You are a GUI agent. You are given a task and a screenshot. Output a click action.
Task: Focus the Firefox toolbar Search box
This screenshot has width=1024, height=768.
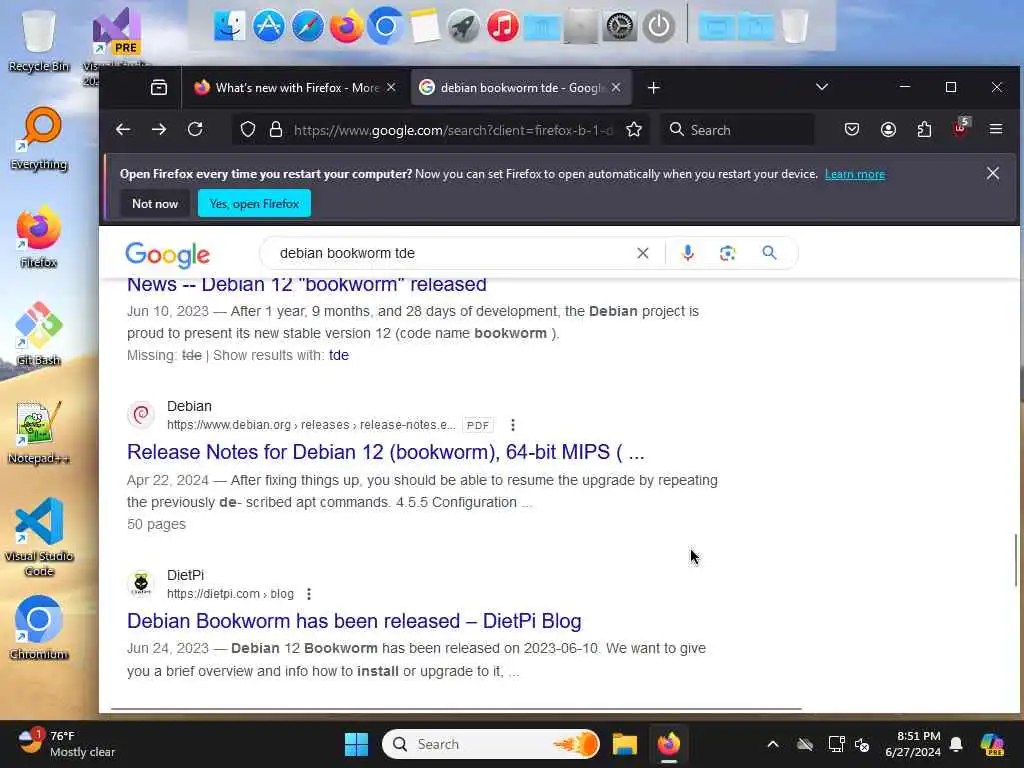point(738,130)
